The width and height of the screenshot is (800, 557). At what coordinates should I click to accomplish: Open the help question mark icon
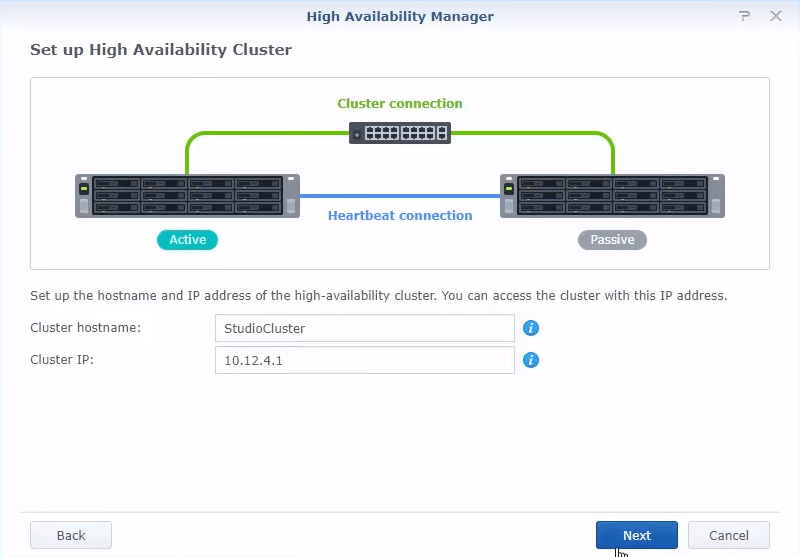pyautogui.click(x=744, y=16)
